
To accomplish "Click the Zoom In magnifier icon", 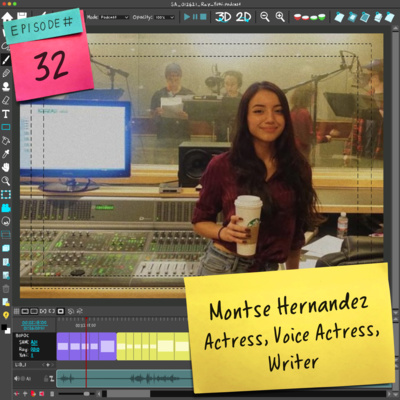I will point(280,17).
